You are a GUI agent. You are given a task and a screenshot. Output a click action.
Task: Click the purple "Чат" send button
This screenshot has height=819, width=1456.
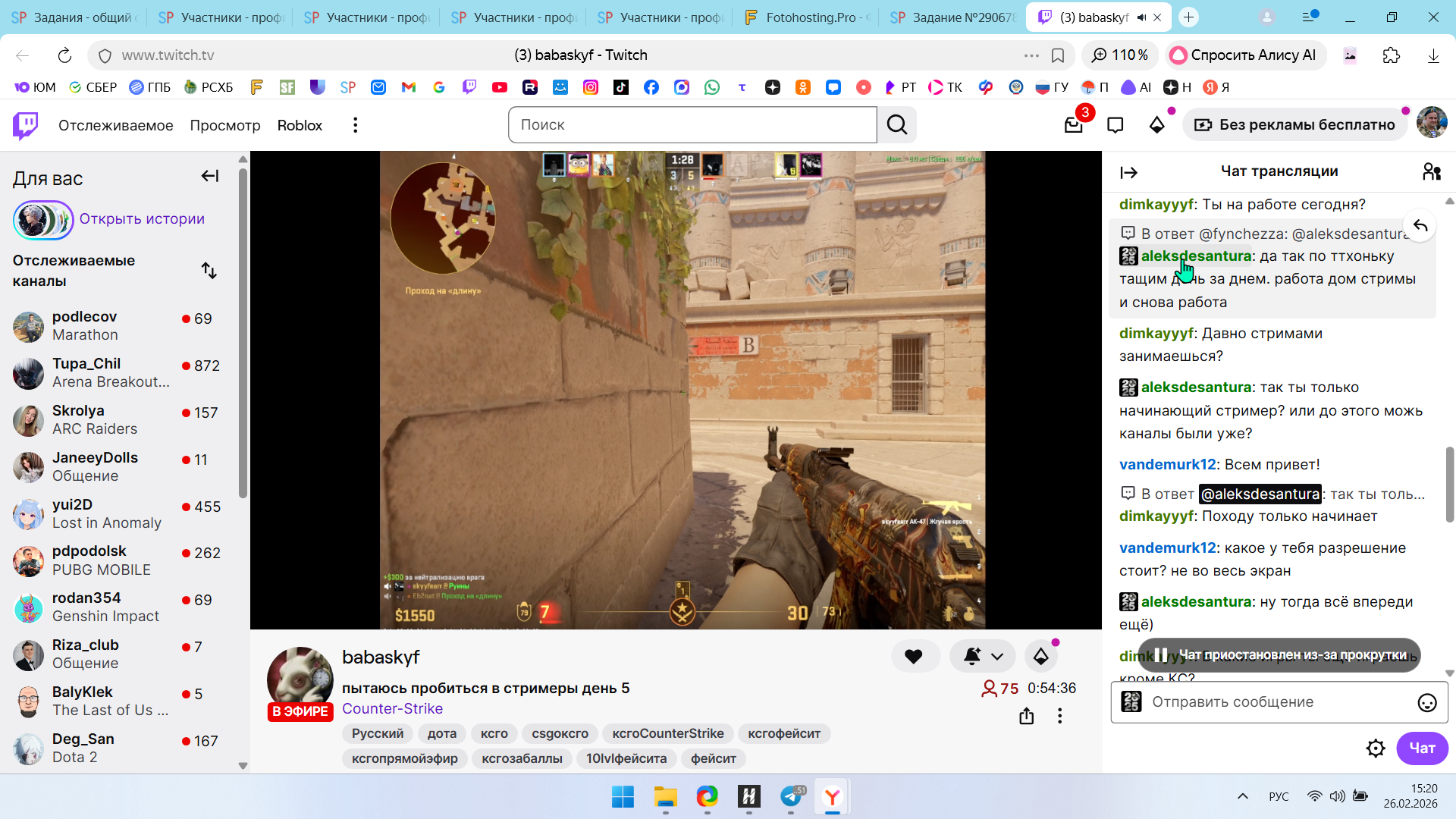tap(1422, 748)
